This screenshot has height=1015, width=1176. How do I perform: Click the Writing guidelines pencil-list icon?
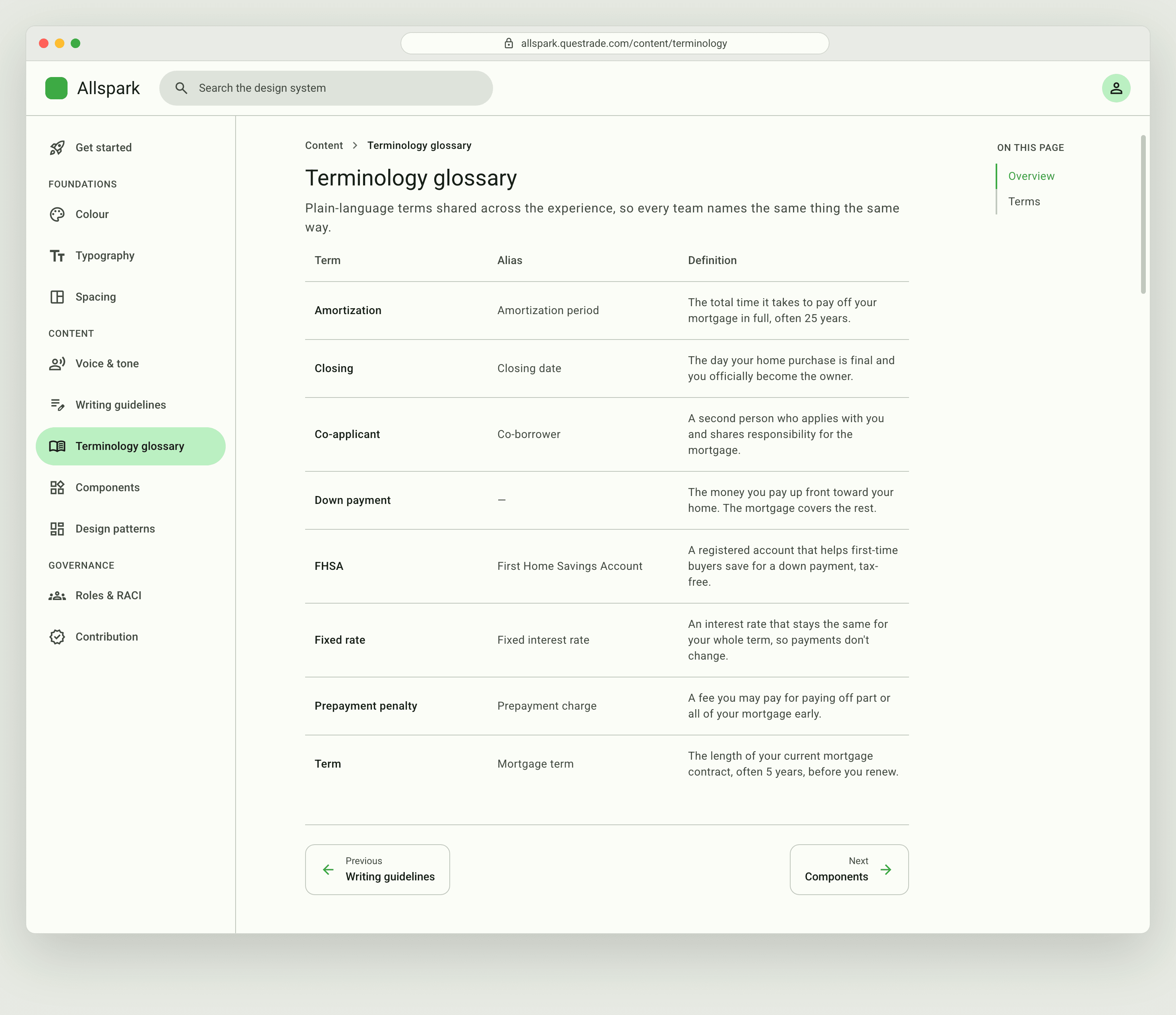57,405
